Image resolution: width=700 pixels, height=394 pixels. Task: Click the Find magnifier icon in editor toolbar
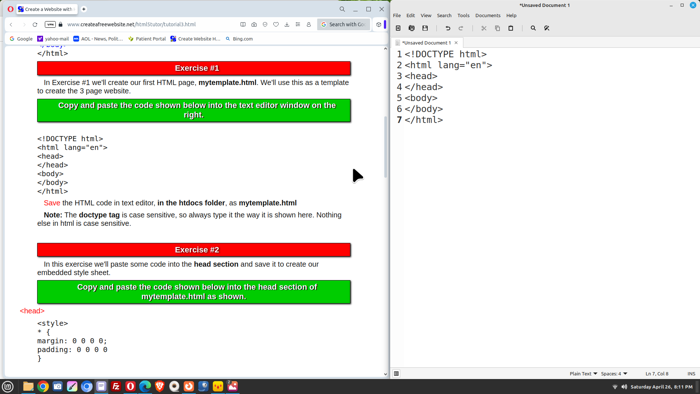[x=533, y=28]
